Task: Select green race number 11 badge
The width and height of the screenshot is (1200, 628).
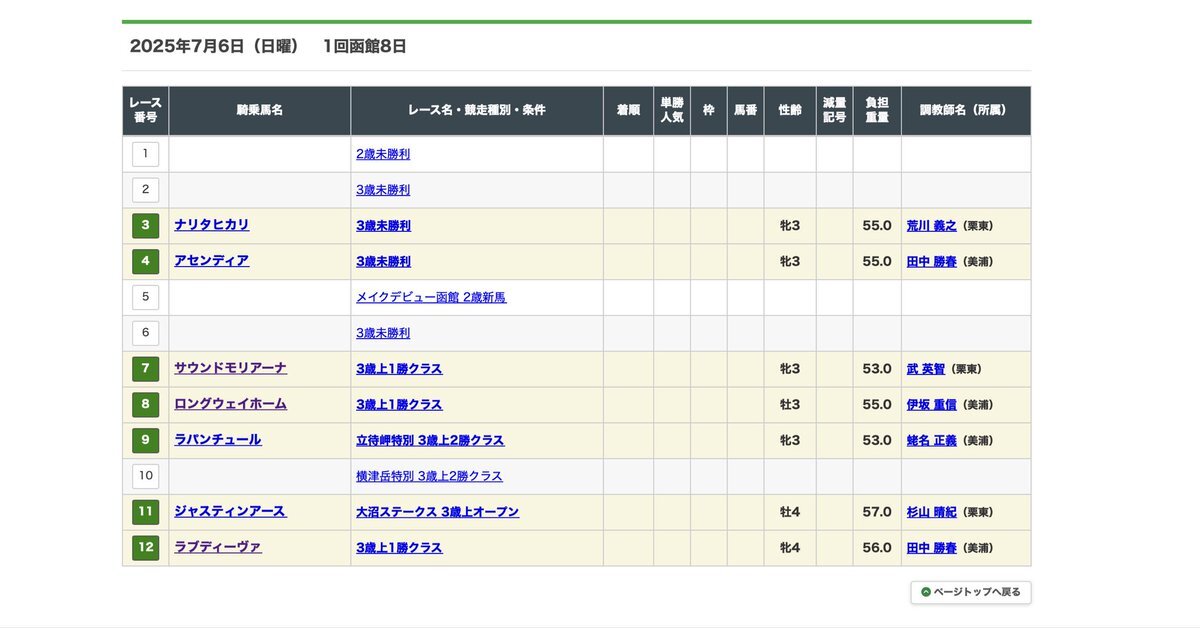Action: point(145,512)
